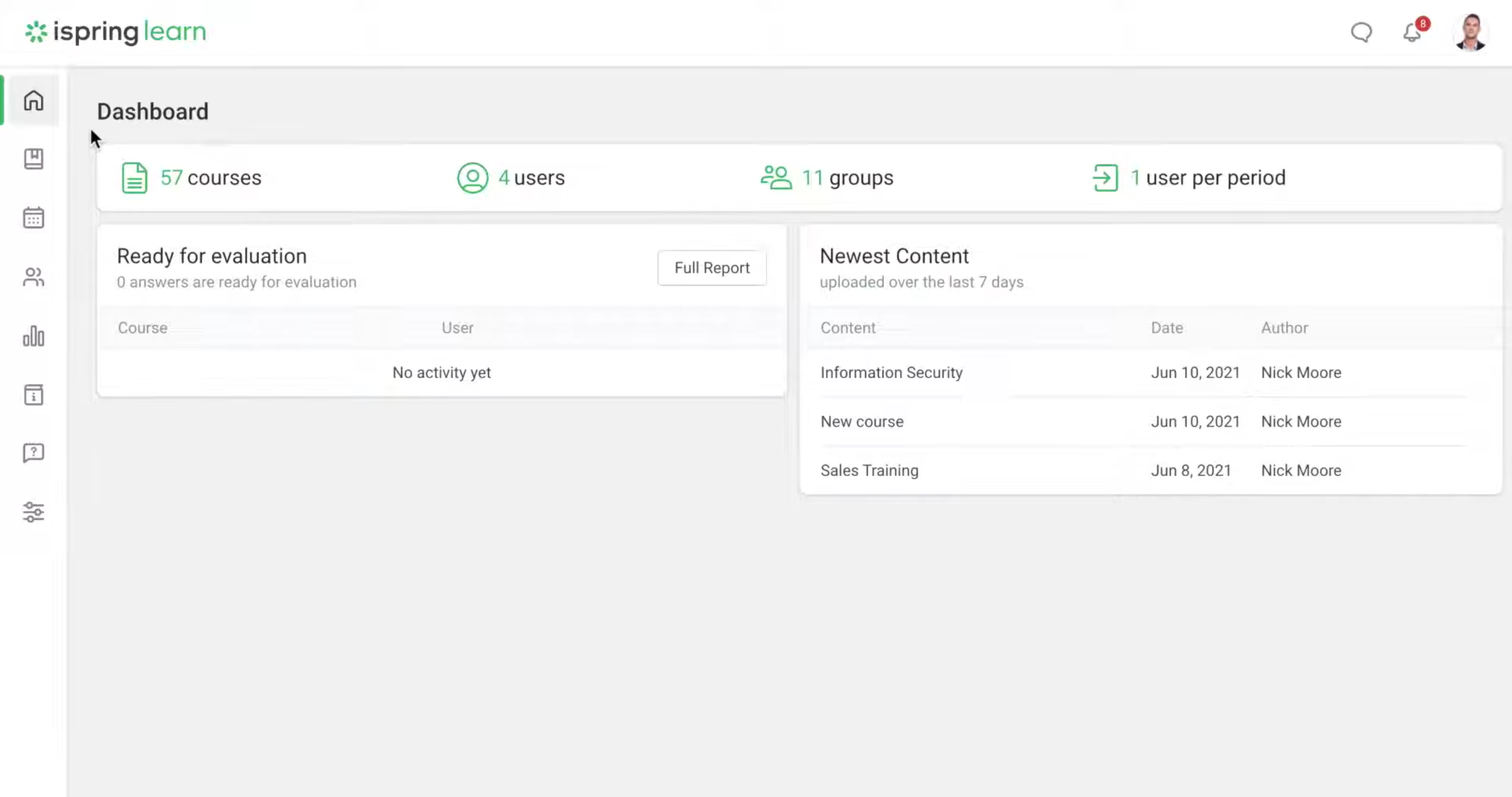The width and height of the screenshot is (1512, 797).
Task: Open the Settings sliders sidebar icon
Action: [34, 512]
